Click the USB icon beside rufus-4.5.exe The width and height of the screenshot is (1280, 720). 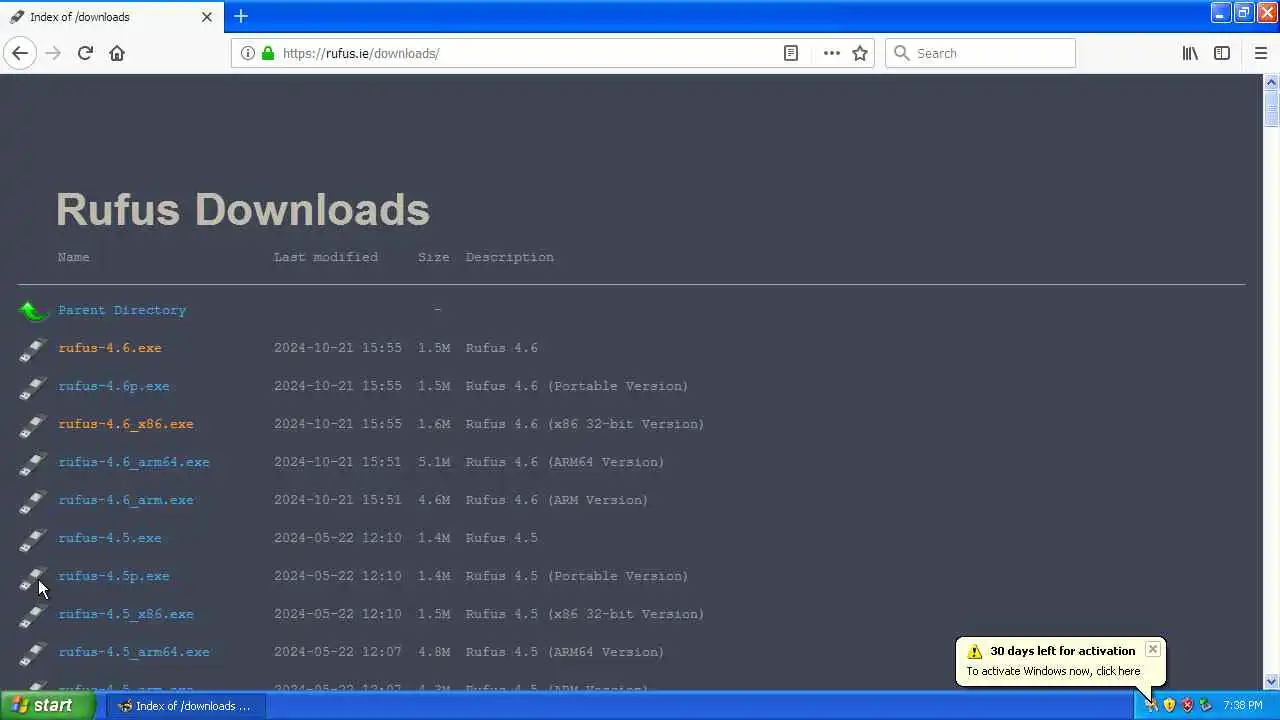pyautogui.click(x=33, y=539)
